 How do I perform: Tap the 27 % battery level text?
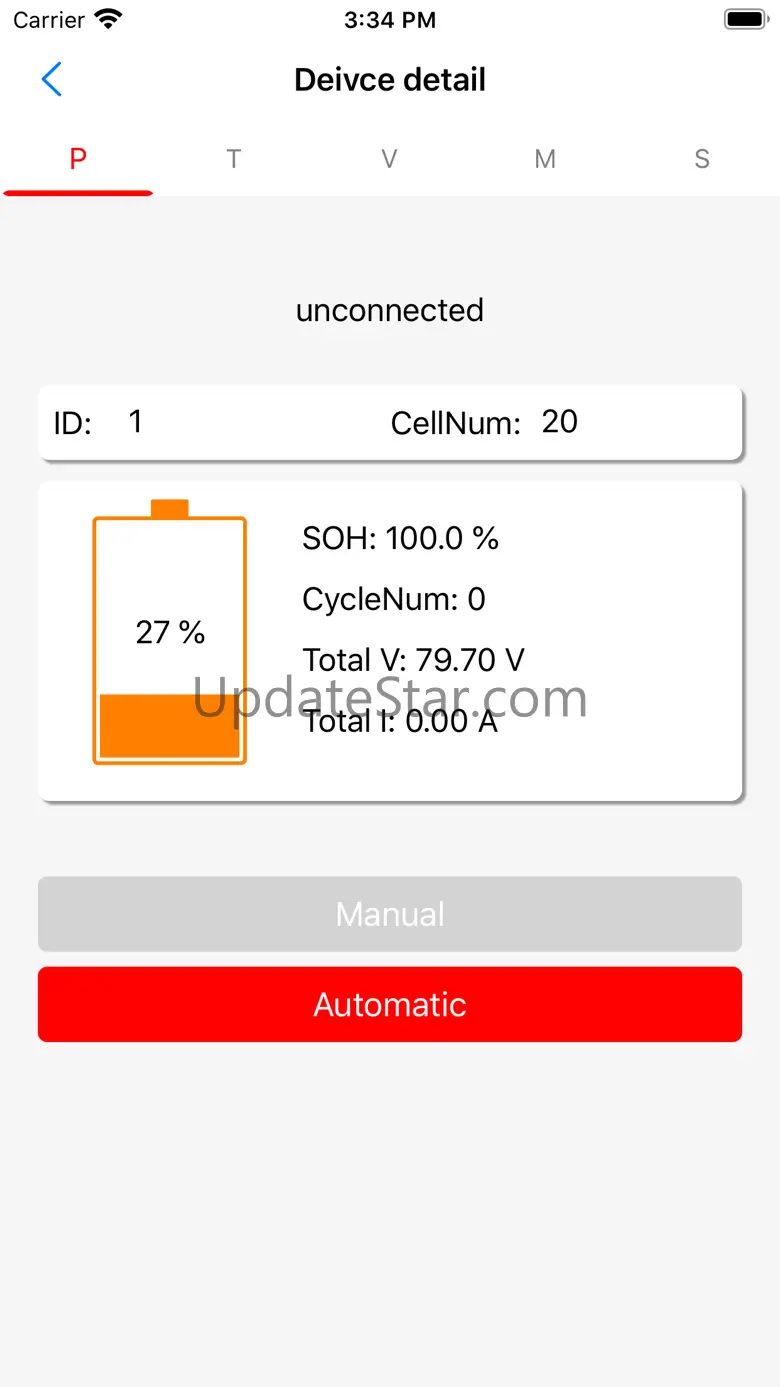[x=170, y=632]
